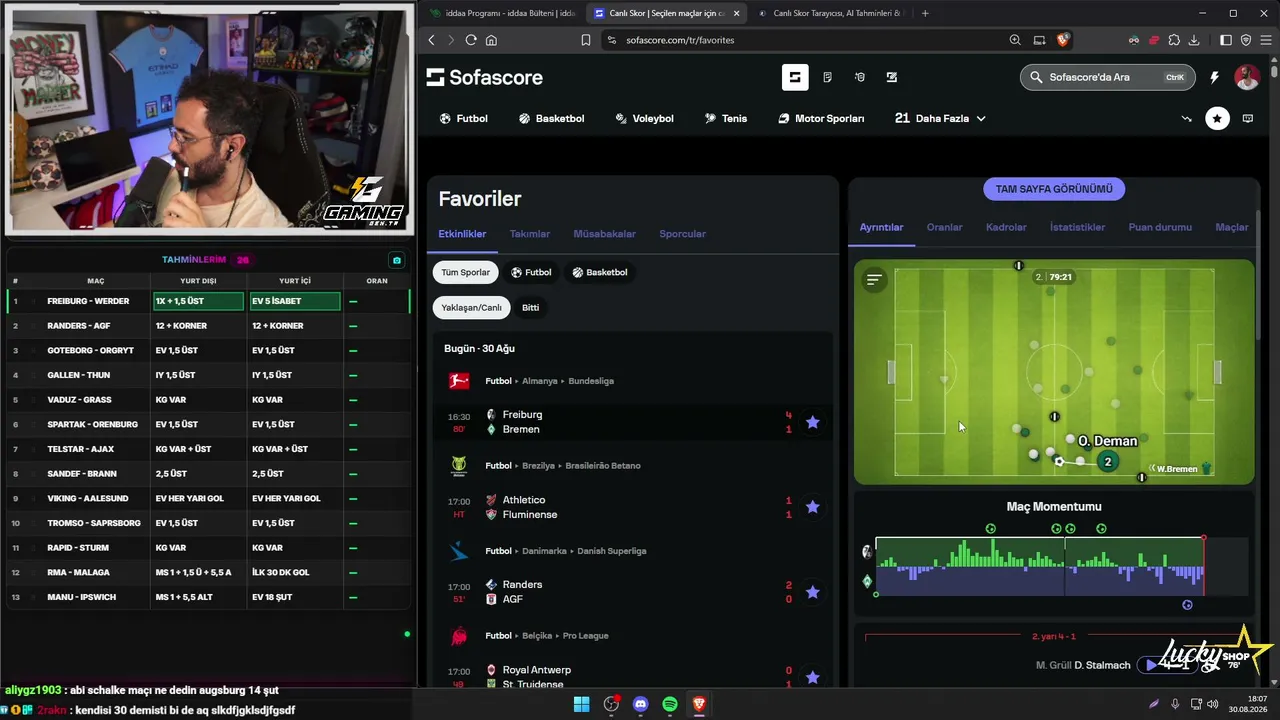Screen dimensions: 1280x720
Task: Open Spotify from the taskbar
Action: tap(670, 704)
